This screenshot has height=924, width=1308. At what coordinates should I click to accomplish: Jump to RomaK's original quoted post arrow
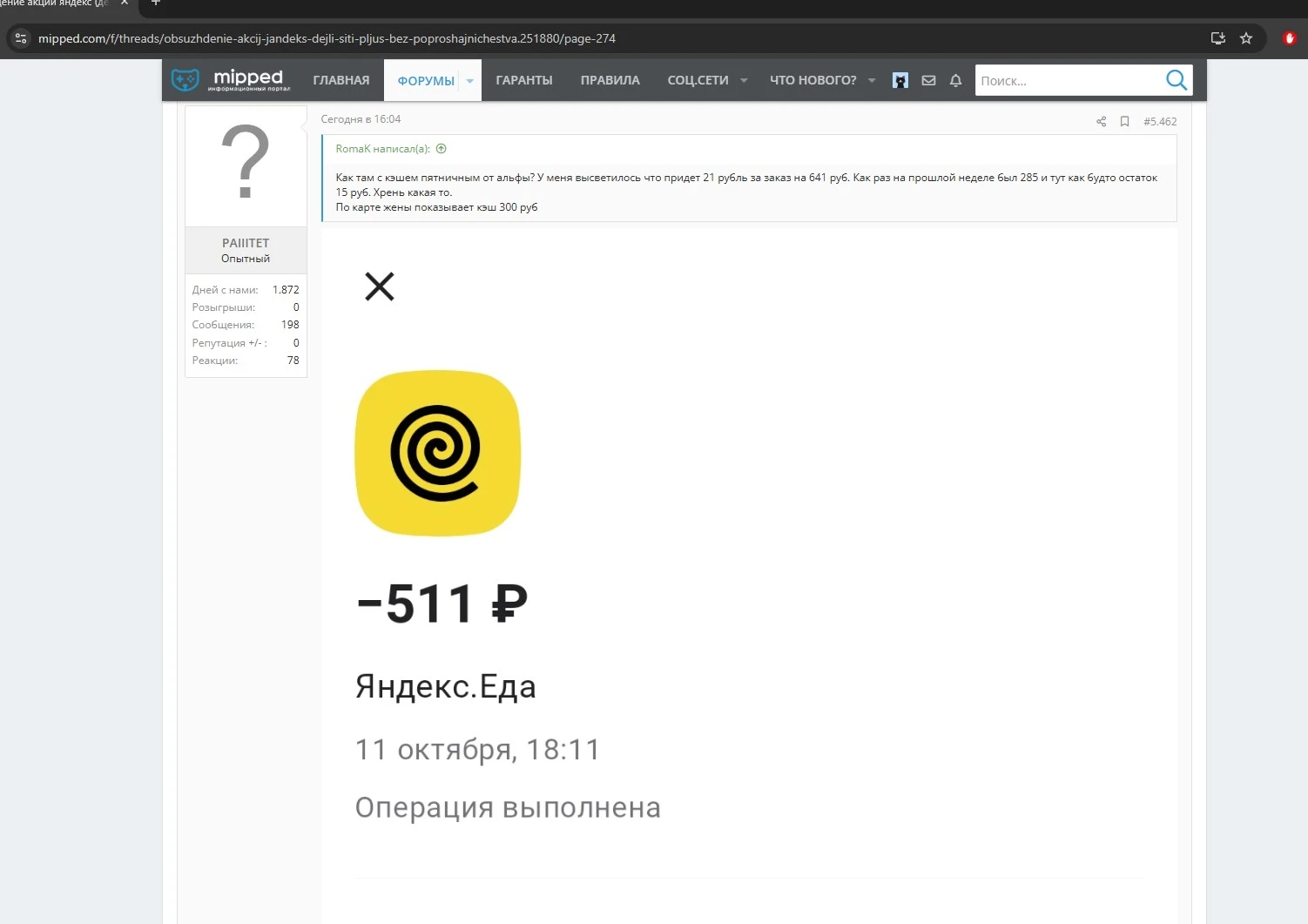click(x=442, y=149)
